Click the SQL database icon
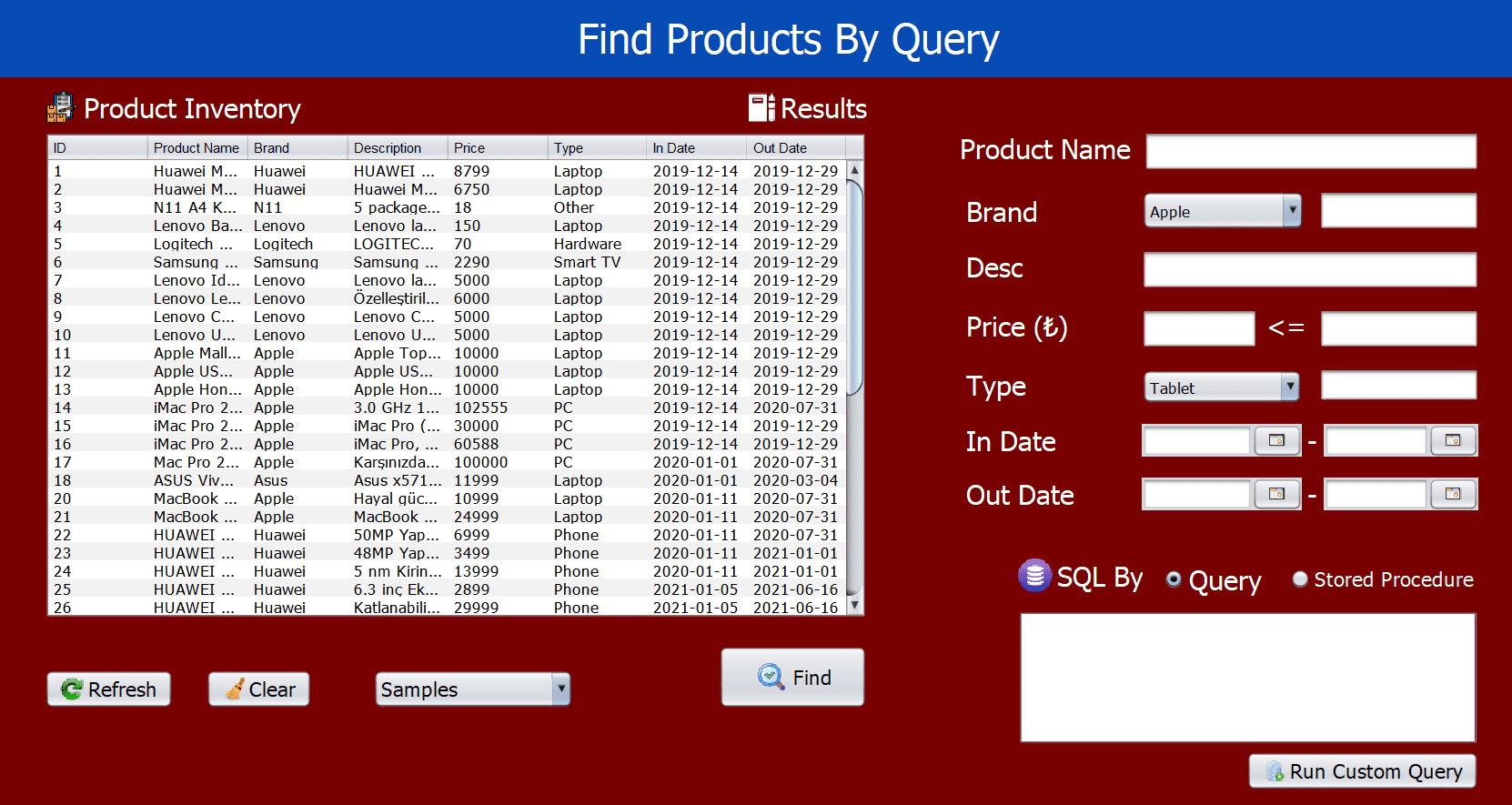 pyautogui.click(x=1034, y=576)
